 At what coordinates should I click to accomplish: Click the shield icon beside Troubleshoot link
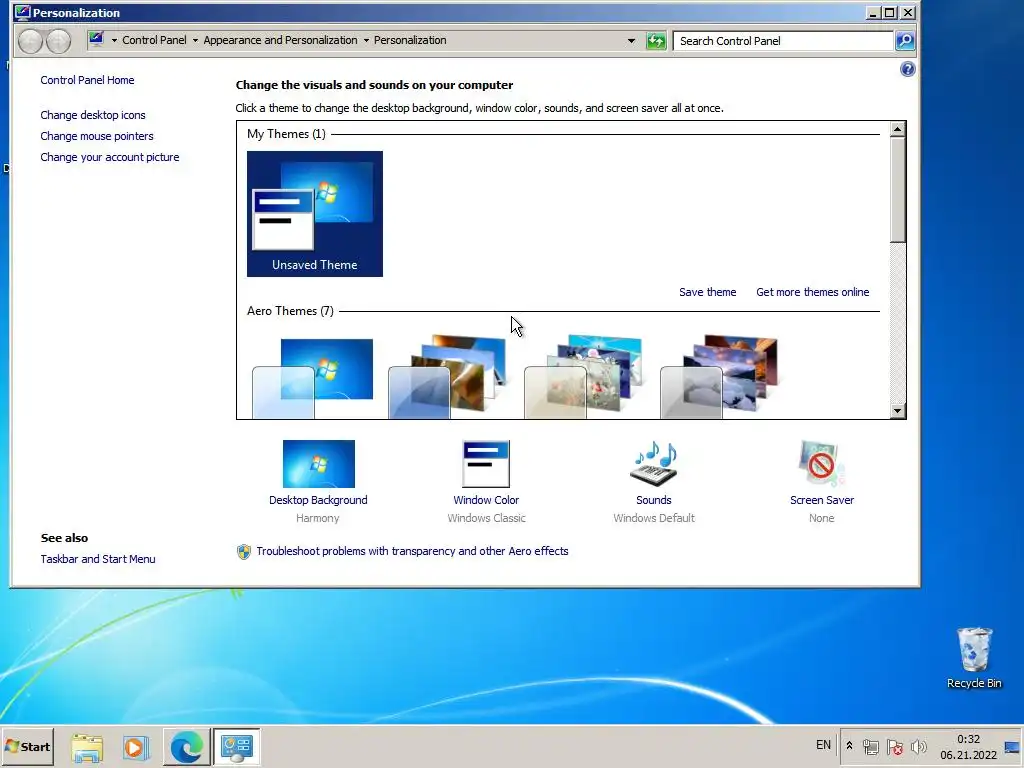click(x=244, y=552)
